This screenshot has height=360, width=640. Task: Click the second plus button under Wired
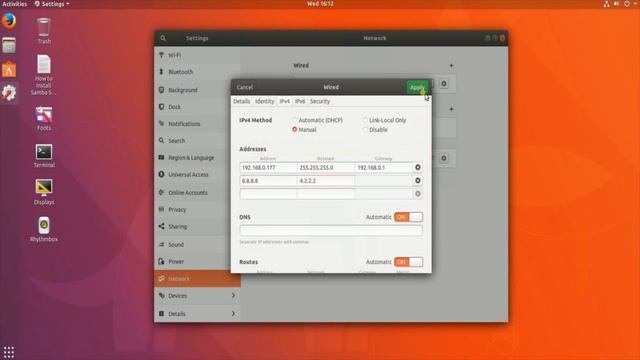point(451,109)
